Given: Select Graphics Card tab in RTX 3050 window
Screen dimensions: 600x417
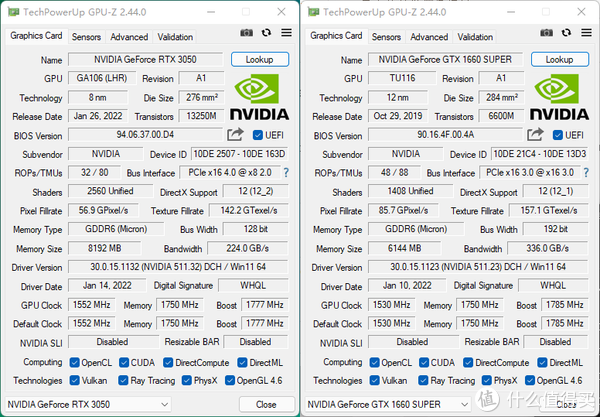Looking at the screenshot, I should coord(36,36).
